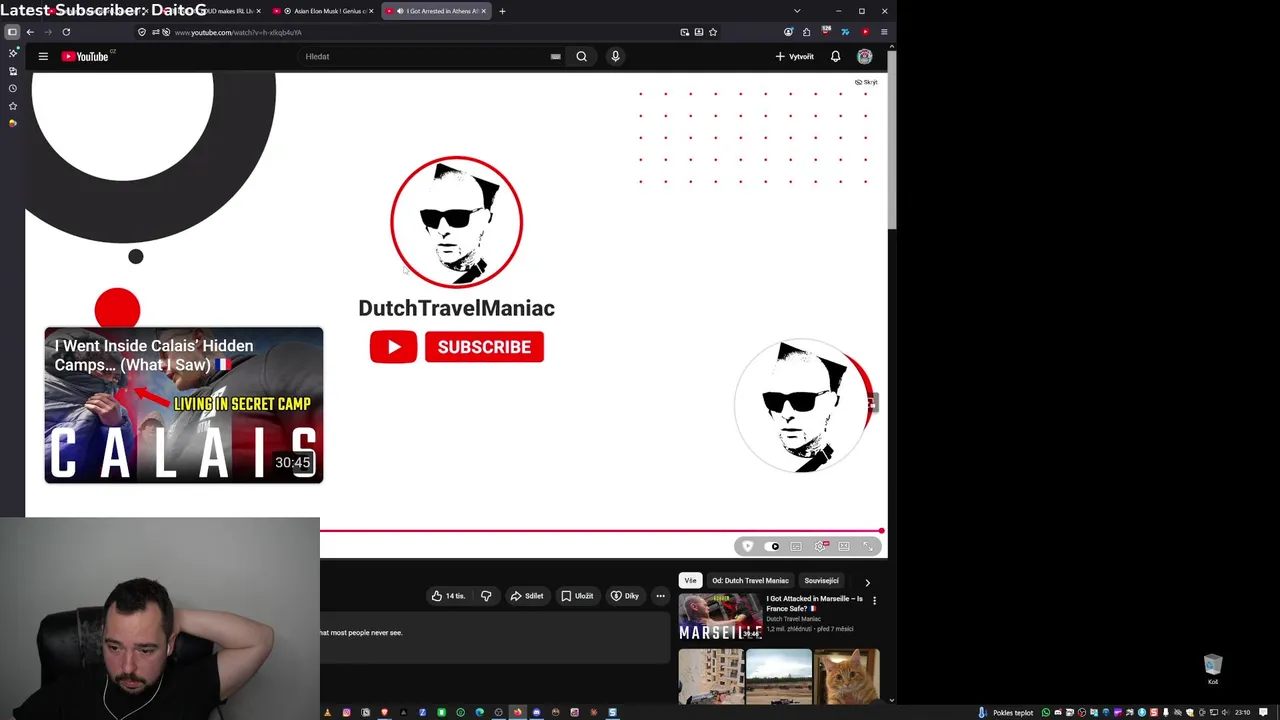Like the video with 14 tis. thumbs up

[448, 596]
